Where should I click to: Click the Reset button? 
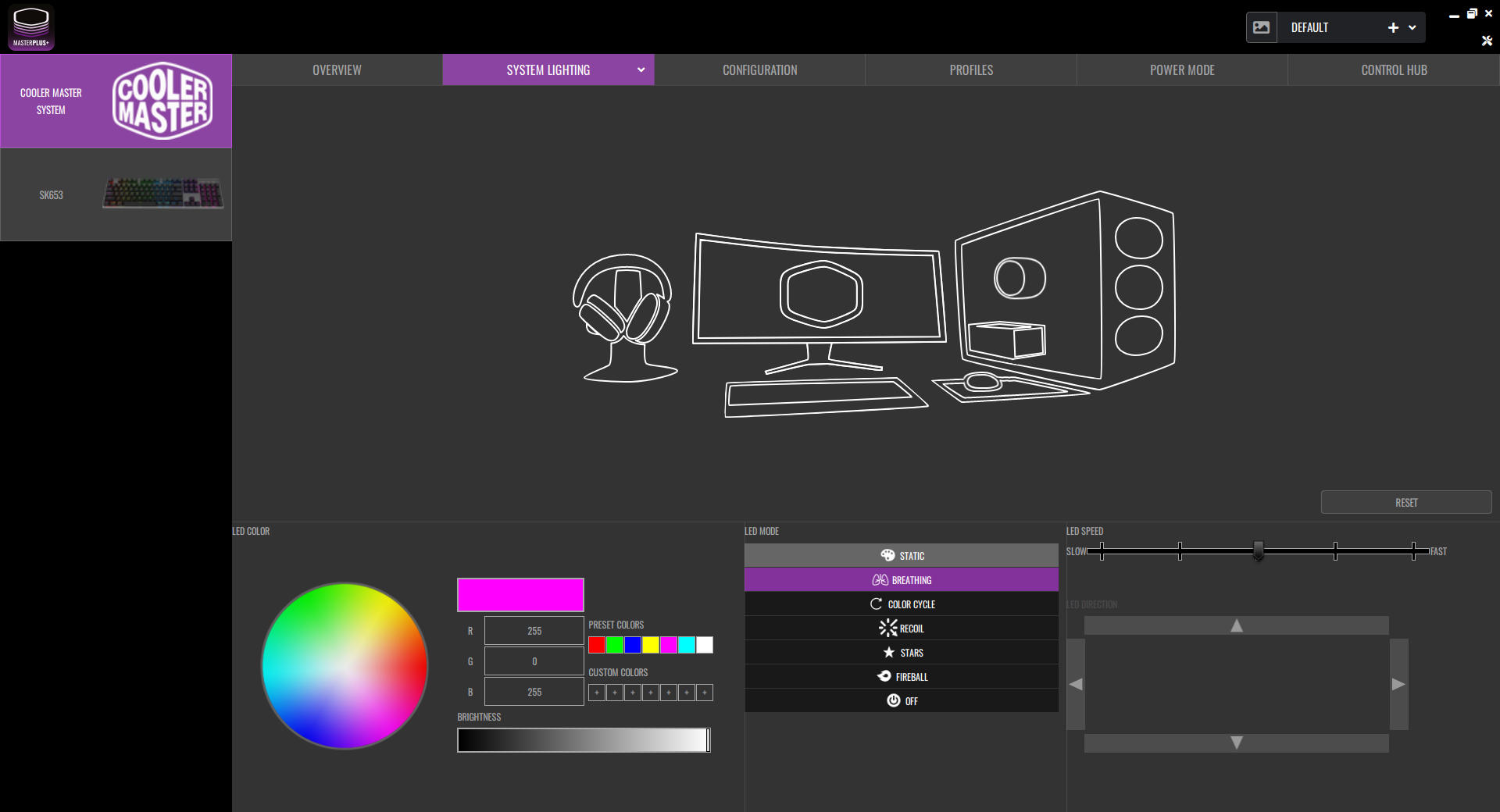[x=1406, y=502]
